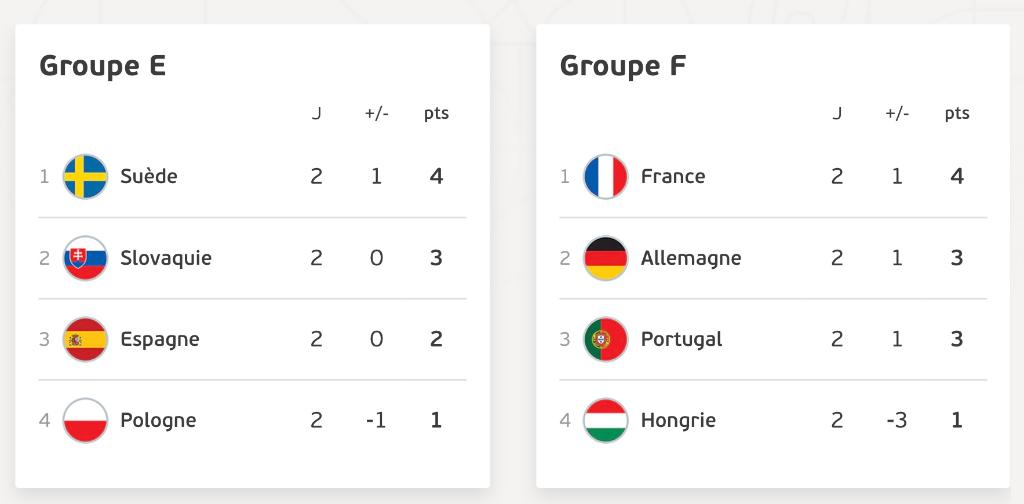
Task: Click the Groupe F heading
Action: (x=623, y=66)
